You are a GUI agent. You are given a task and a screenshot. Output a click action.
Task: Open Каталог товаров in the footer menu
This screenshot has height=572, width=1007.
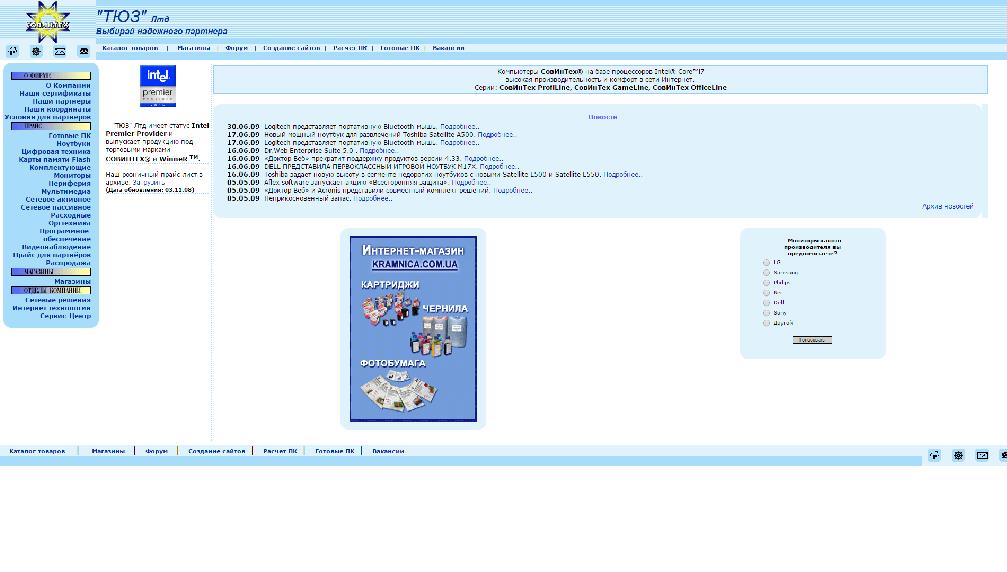coord(37,451)
